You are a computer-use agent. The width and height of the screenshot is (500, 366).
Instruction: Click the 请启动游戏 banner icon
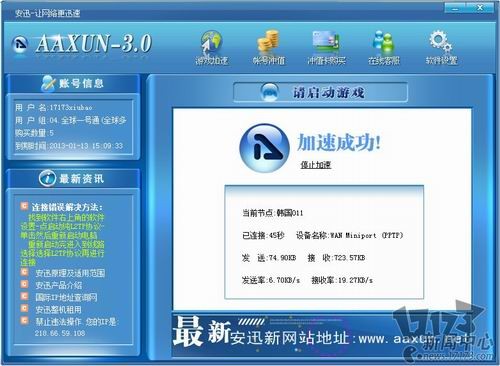click(269, 92)
